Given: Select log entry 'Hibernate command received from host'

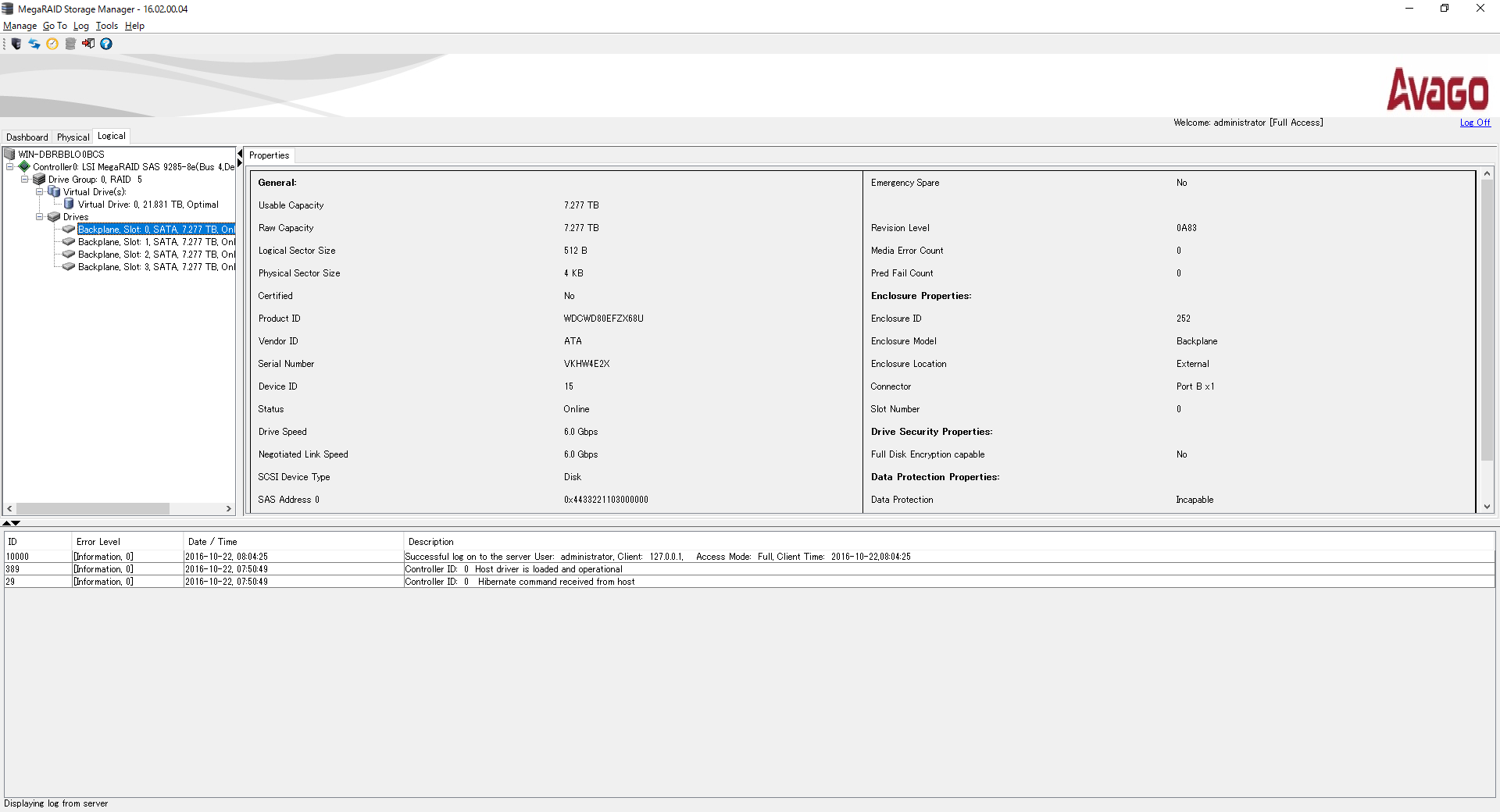Looking at the screenshot, I should 749,582.
